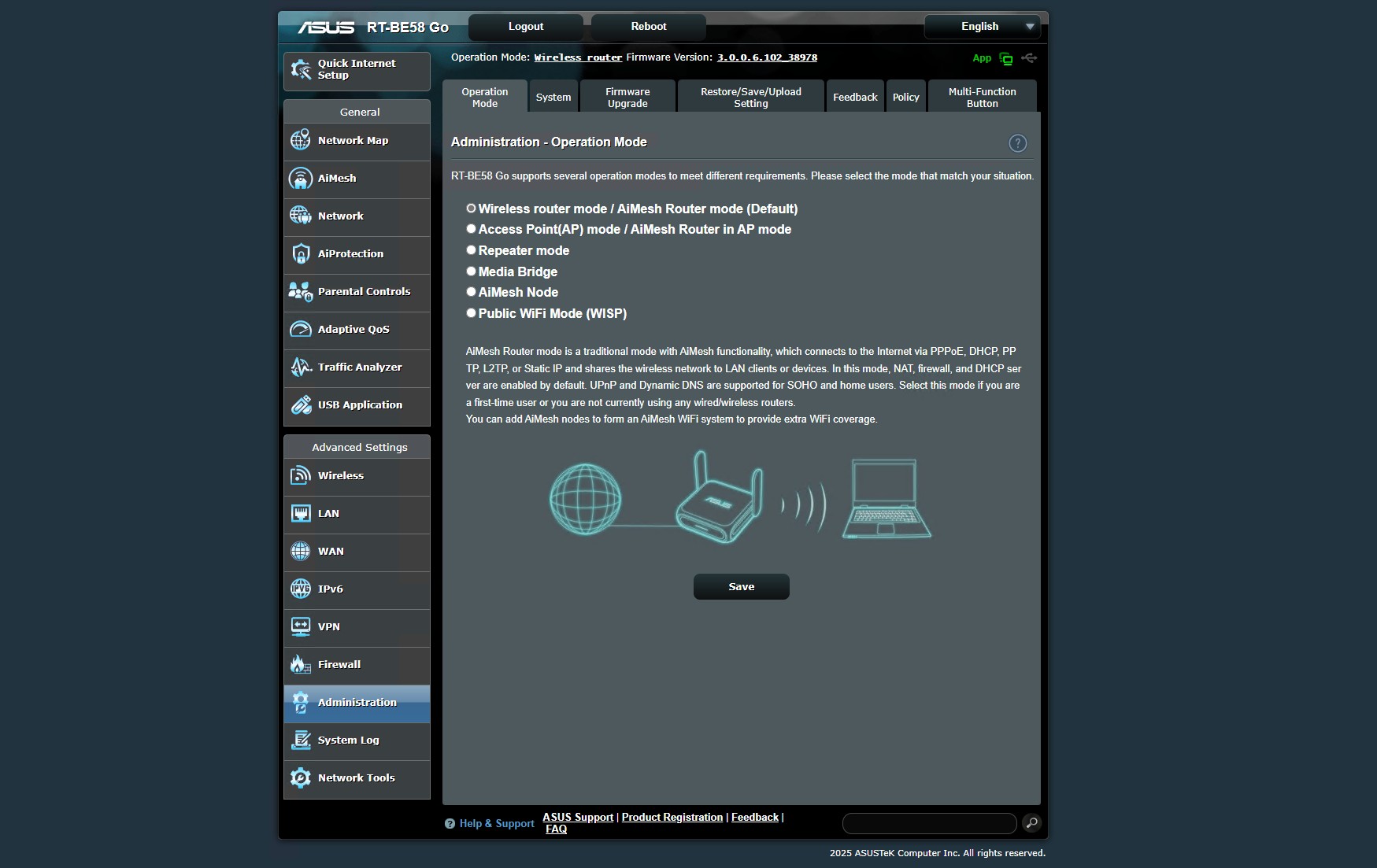Select AiMesh Node radio button
Viewport: 1377px width, 868px height.
(471, 292)
